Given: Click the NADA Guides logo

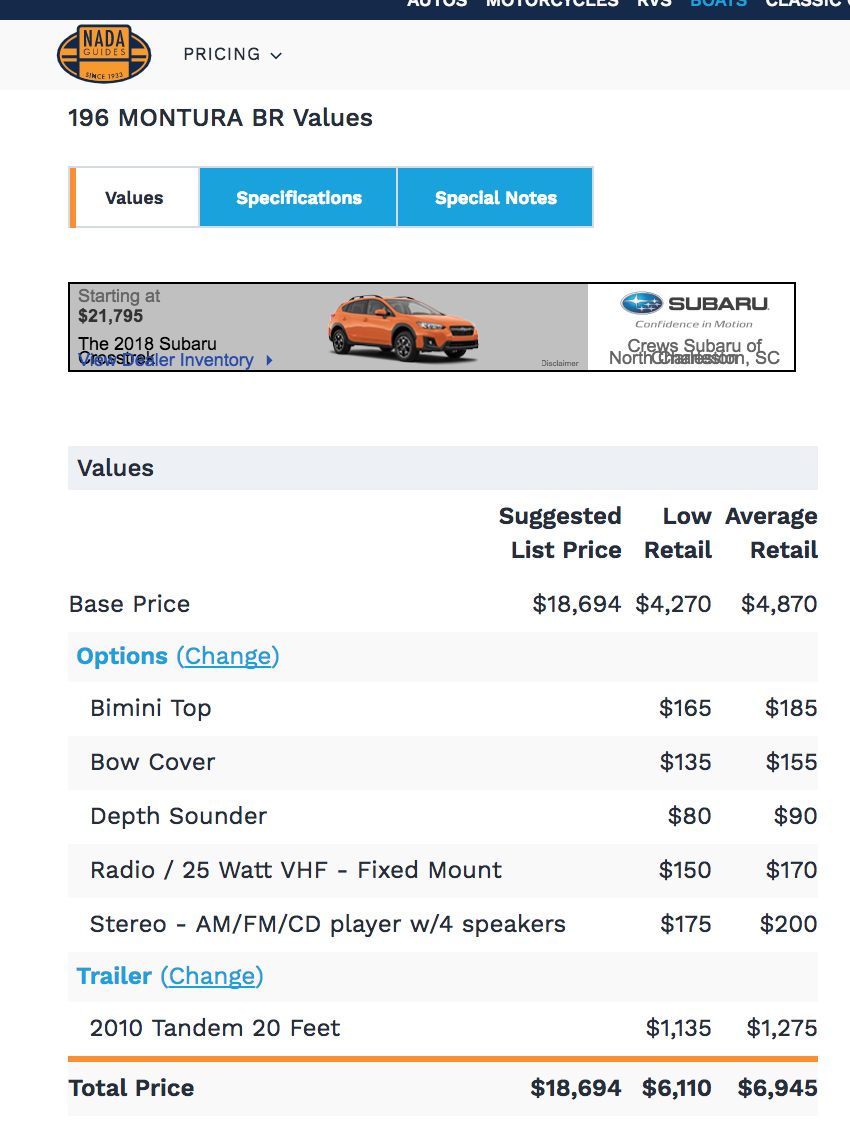Looking at the screenshot, I should [104, 54].
